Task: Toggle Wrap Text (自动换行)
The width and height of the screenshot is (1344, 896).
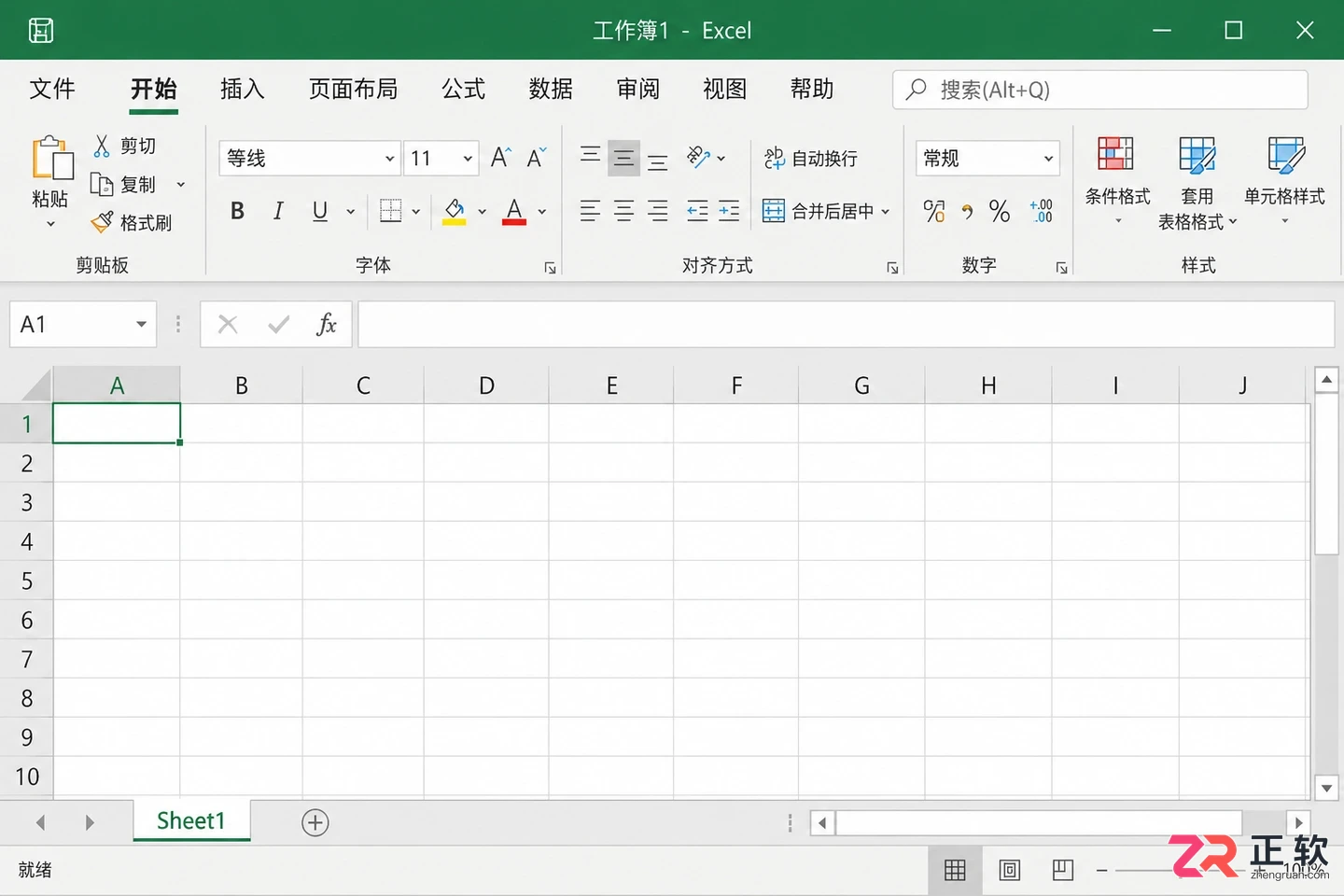Action: coord(810,158)
